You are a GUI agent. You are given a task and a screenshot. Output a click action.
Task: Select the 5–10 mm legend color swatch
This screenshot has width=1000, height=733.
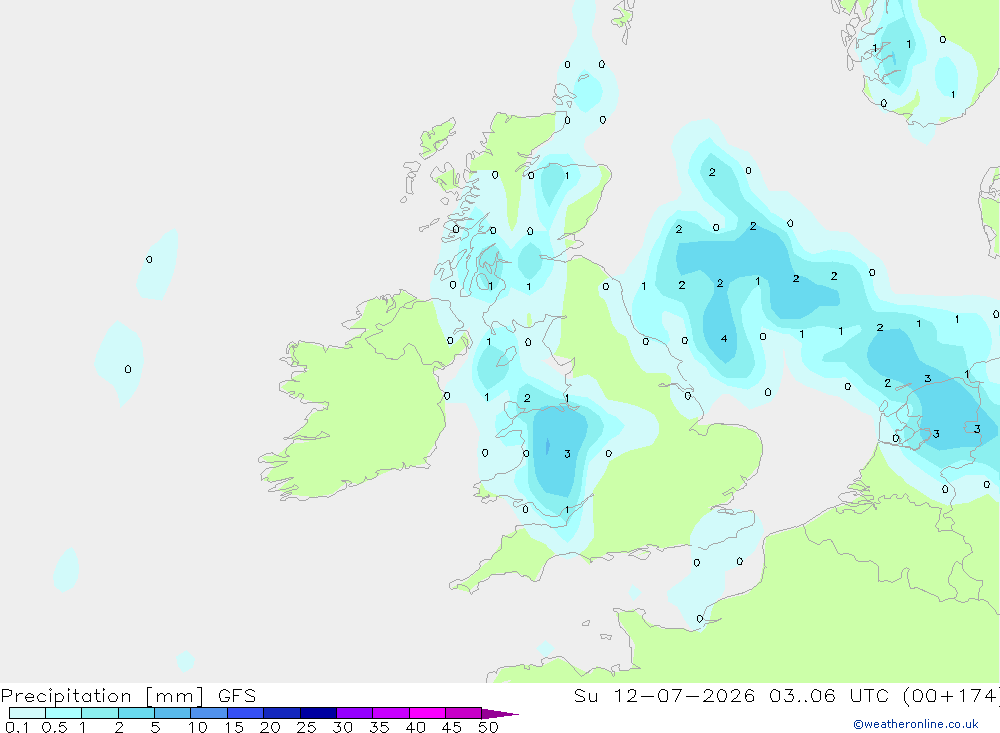tap(173, 713)
